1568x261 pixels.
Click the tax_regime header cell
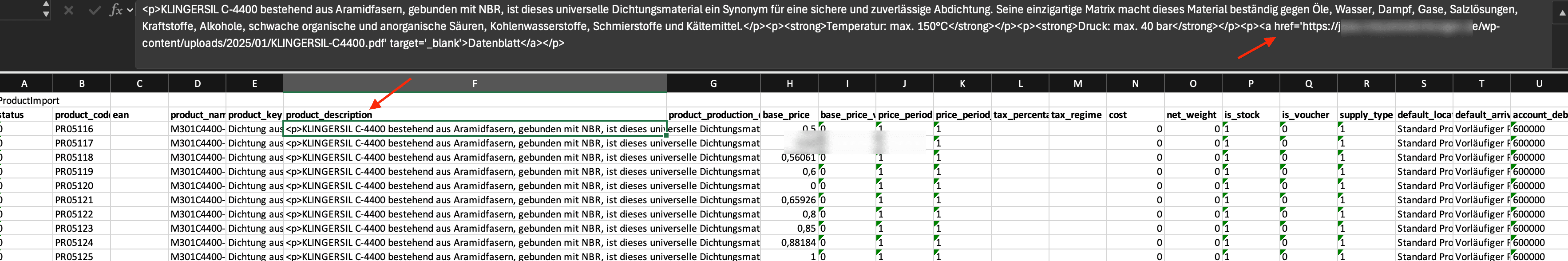(1078, 115)
